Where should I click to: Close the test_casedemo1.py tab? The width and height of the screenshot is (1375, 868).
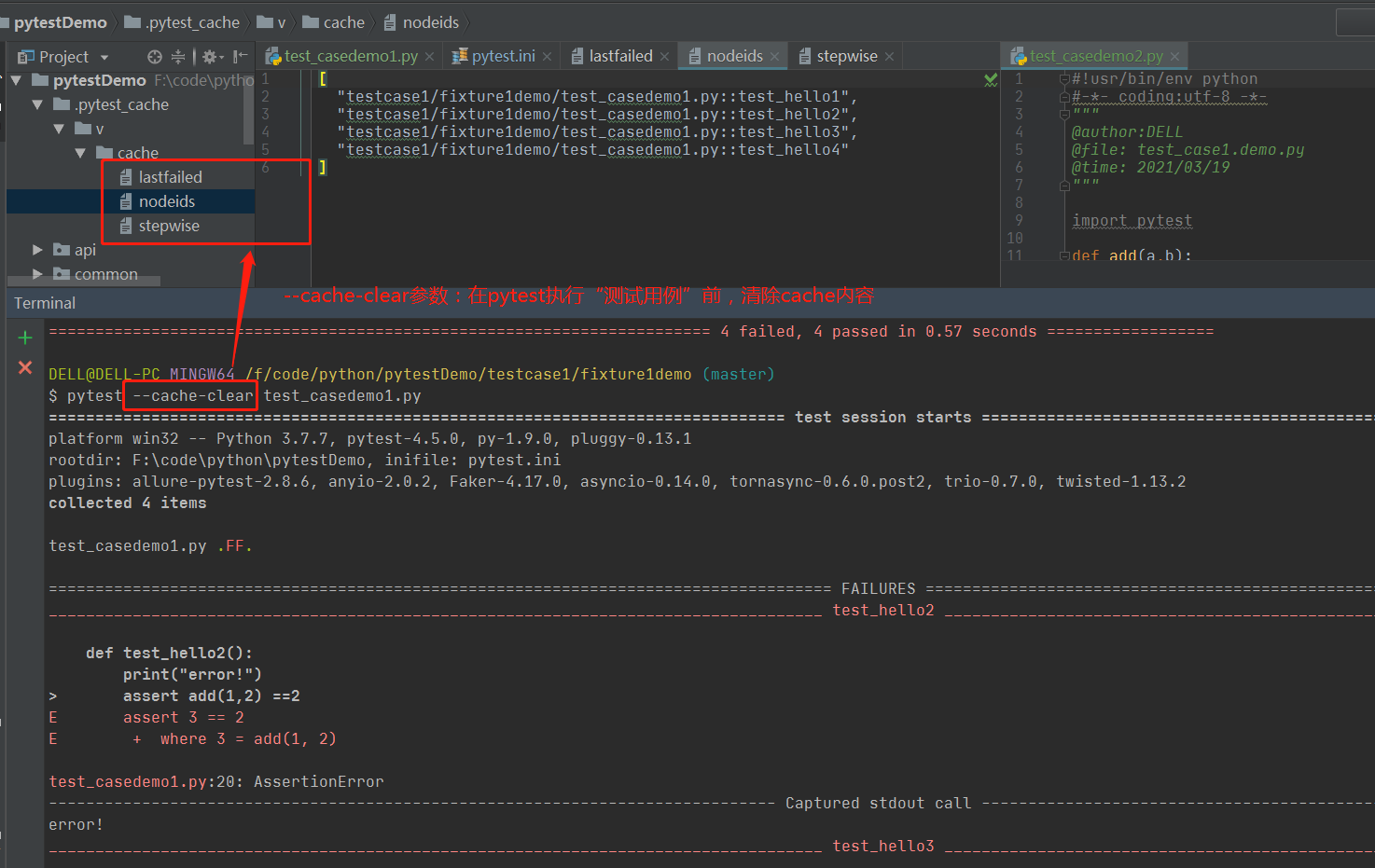[429, 57]
